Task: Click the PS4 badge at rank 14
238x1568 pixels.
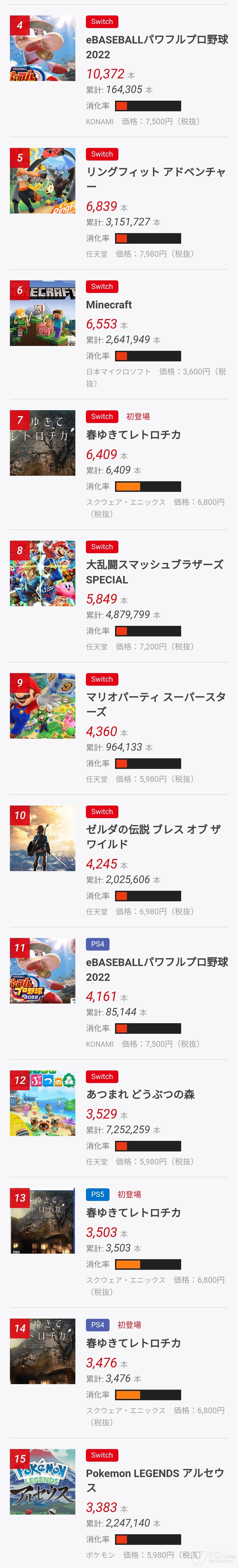Action: (x=98, y=1325)
